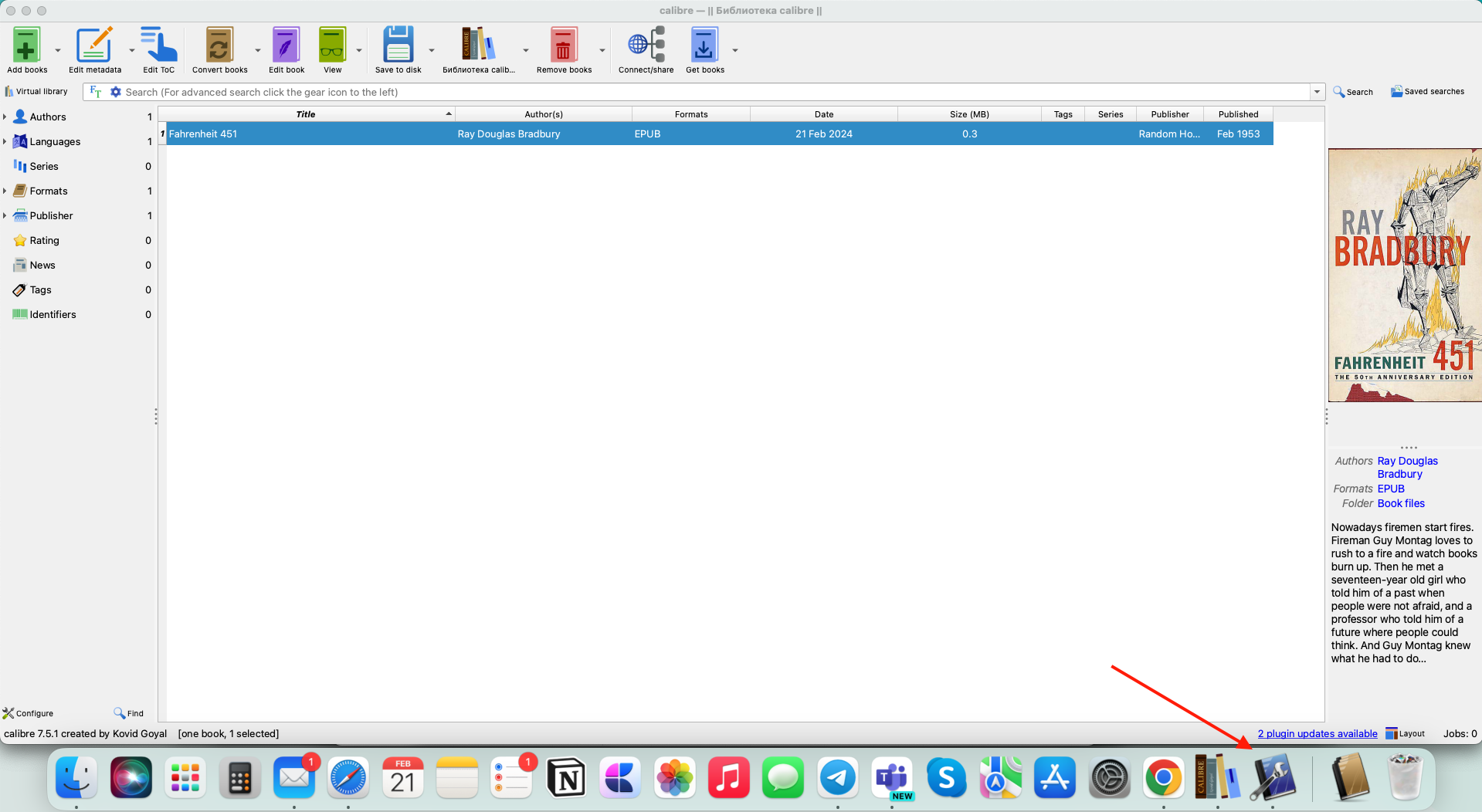This screenshot has height=812, width=1482.
Task: Sort by the Published column header
Action: [1239, 114]
